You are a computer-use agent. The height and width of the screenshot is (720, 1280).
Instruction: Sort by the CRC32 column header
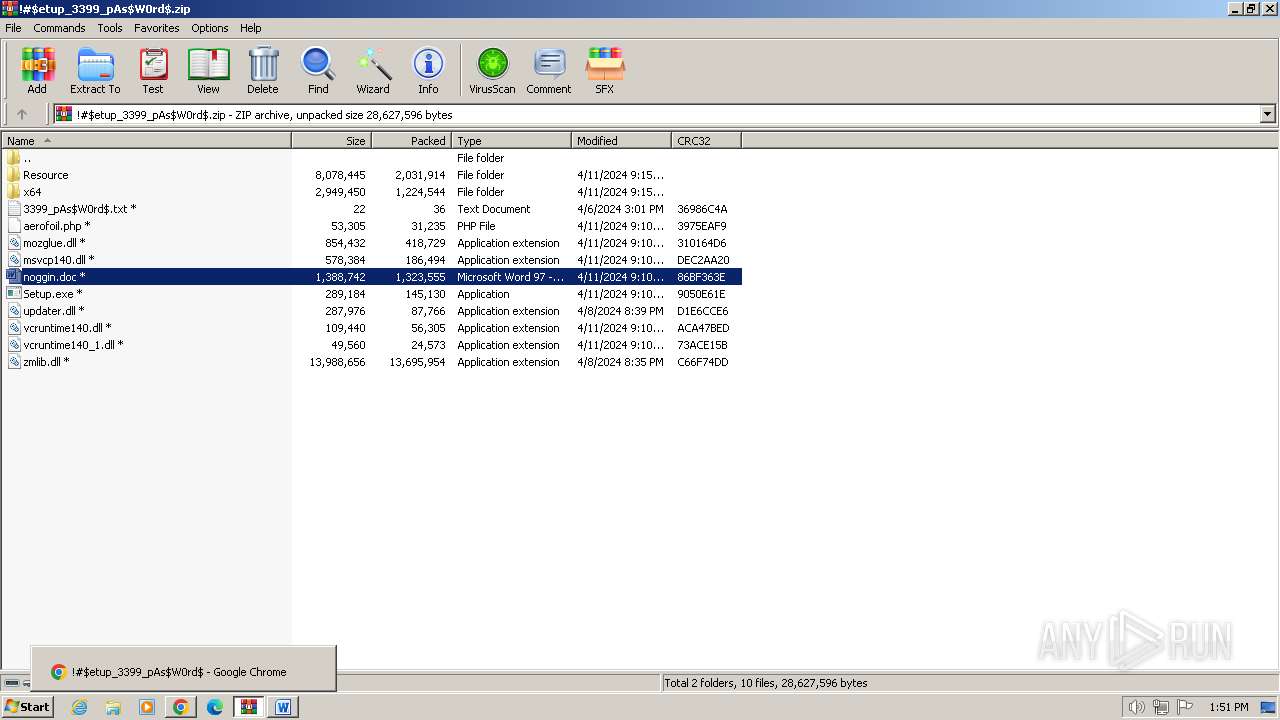(x=707, y=141)
